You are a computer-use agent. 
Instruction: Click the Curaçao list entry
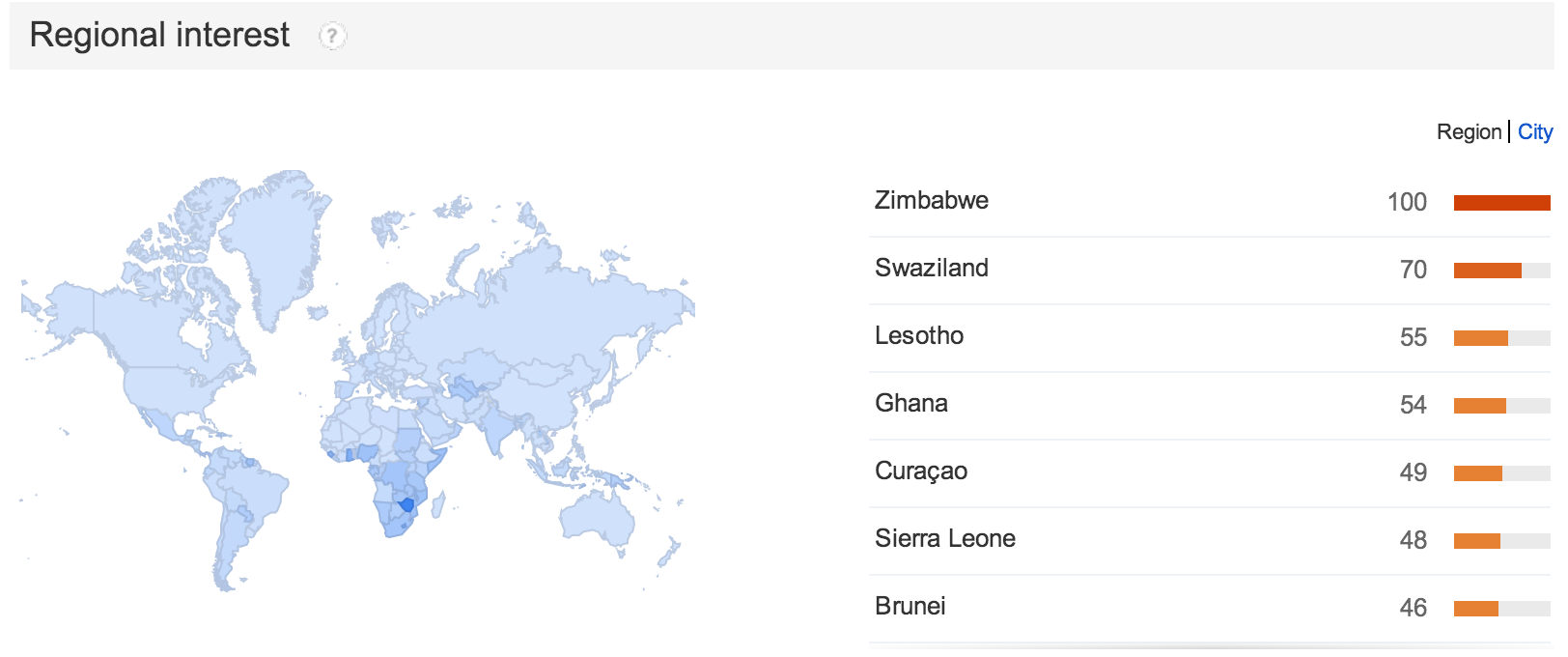(x=920, y=471)
